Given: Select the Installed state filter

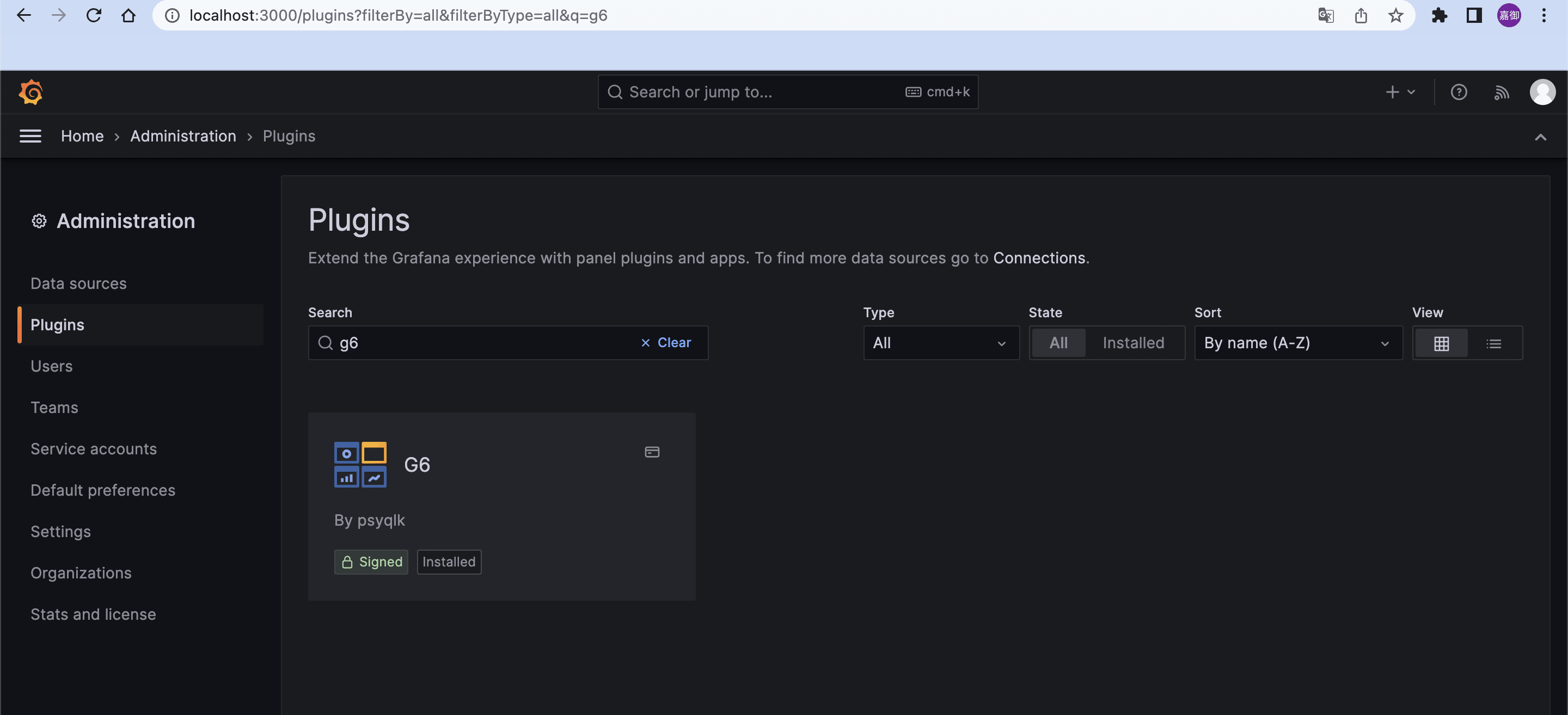Looking at the screenshot, I should pyautogui.click(x=1133, y=343).
